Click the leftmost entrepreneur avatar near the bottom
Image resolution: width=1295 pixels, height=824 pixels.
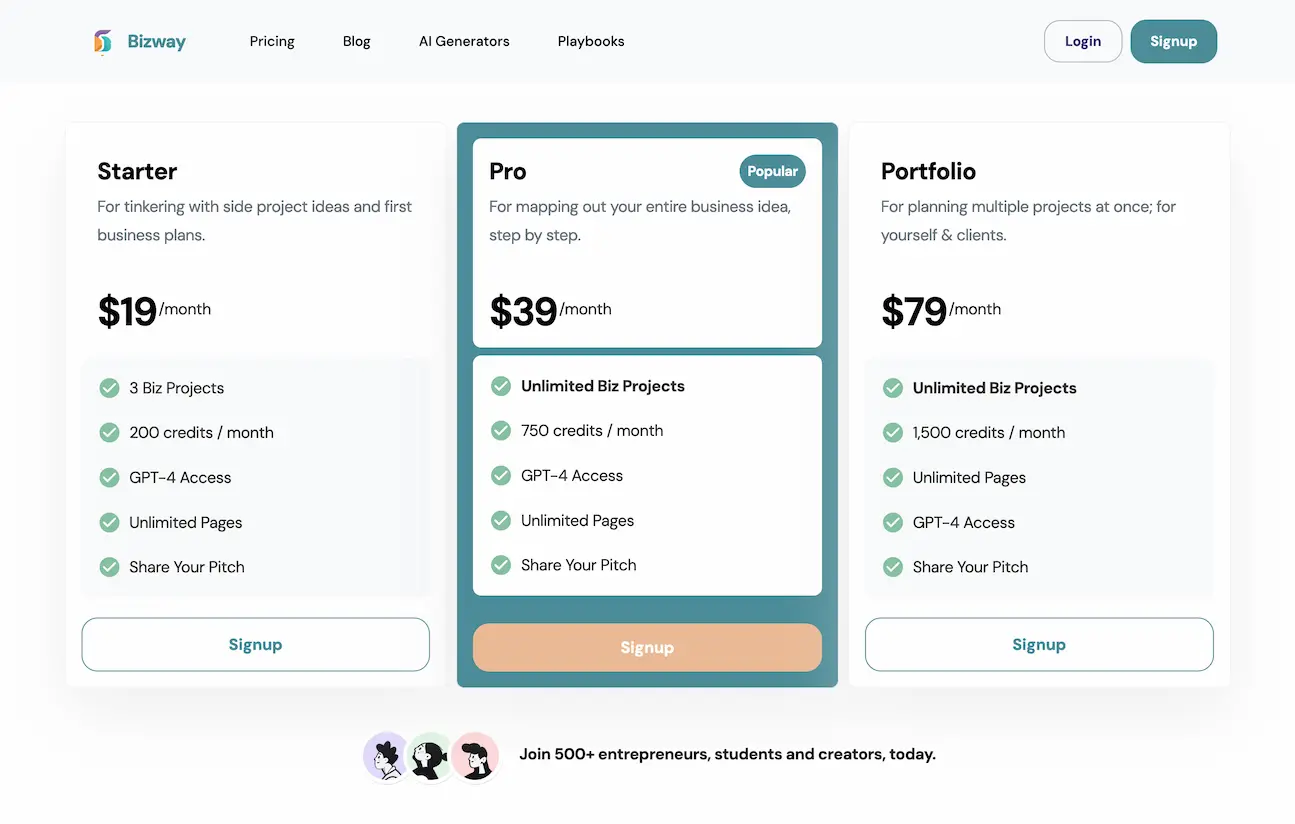click(x=385, y=757)
